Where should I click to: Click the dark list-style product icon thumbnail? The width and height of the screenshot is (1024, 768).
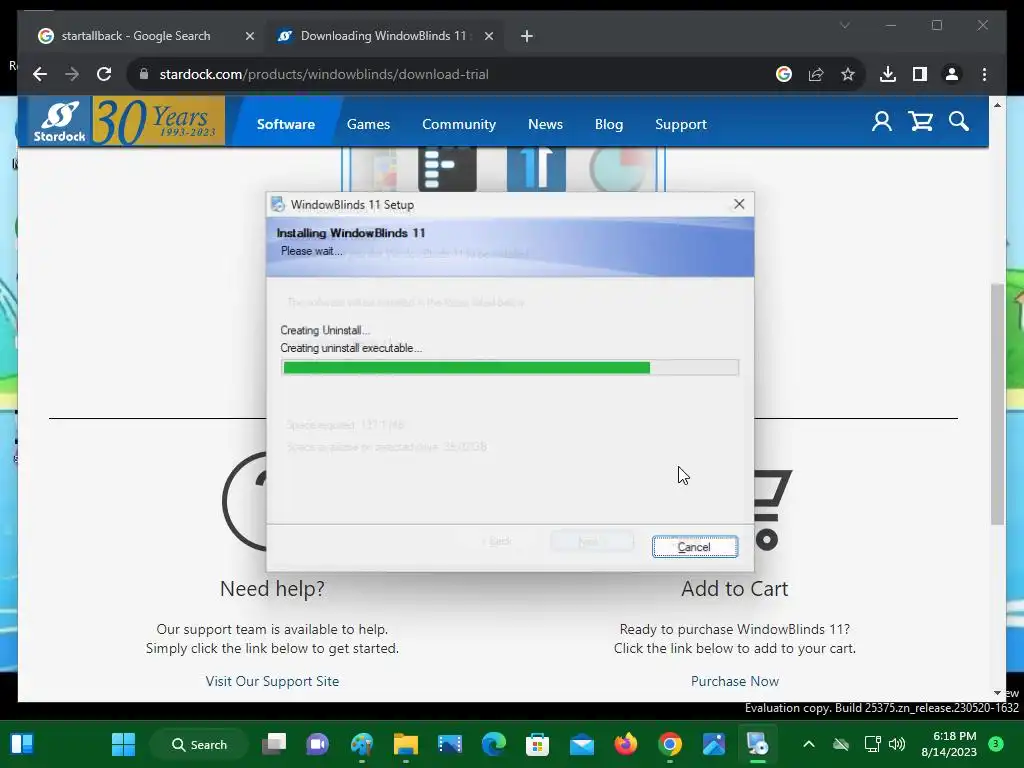447,169
